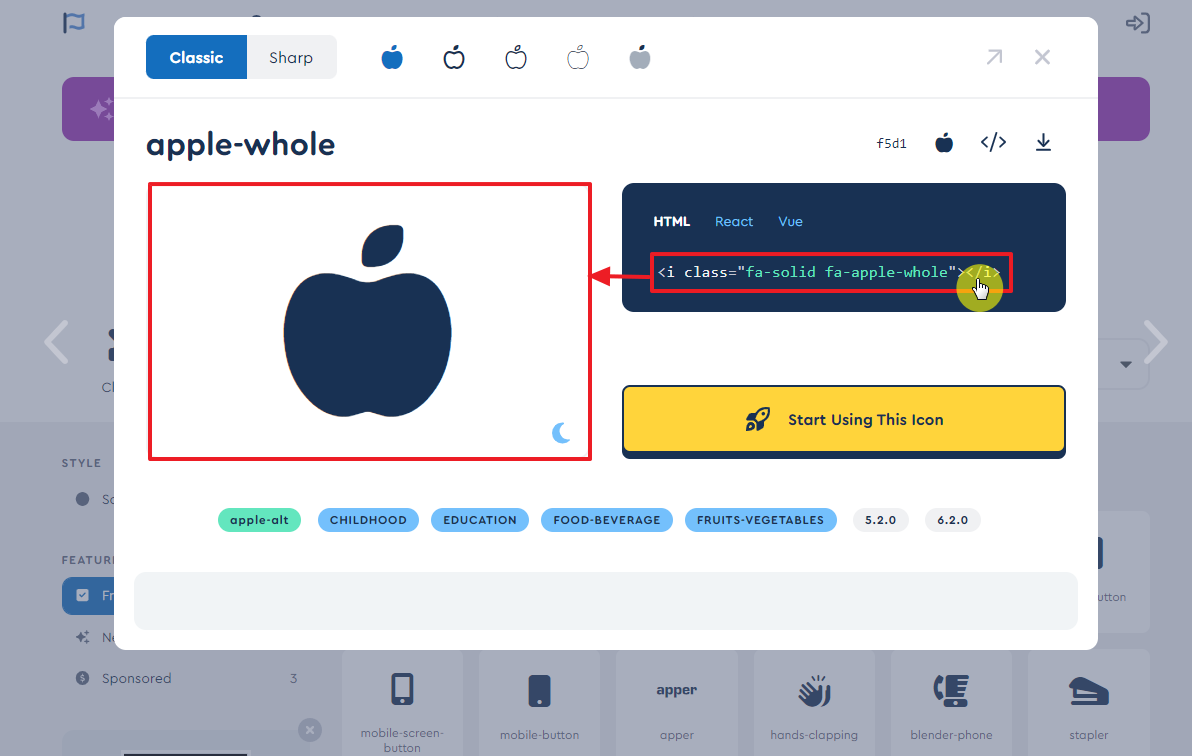Open the EDUCATION category tag
1192x756 pixels.
(480, 520)
